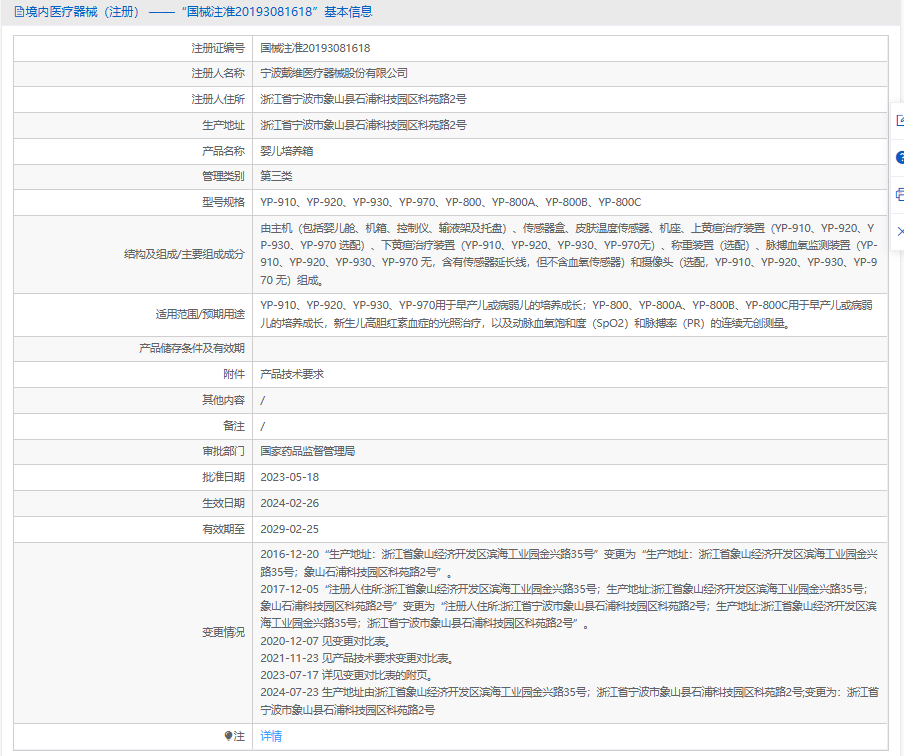Open the help question-mark icon on right sidebar

(899, 157)
